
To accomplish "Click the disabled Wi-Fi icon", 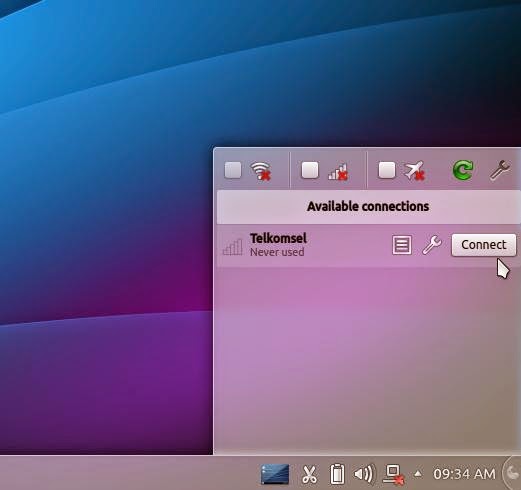I will [x=261, y=171].
